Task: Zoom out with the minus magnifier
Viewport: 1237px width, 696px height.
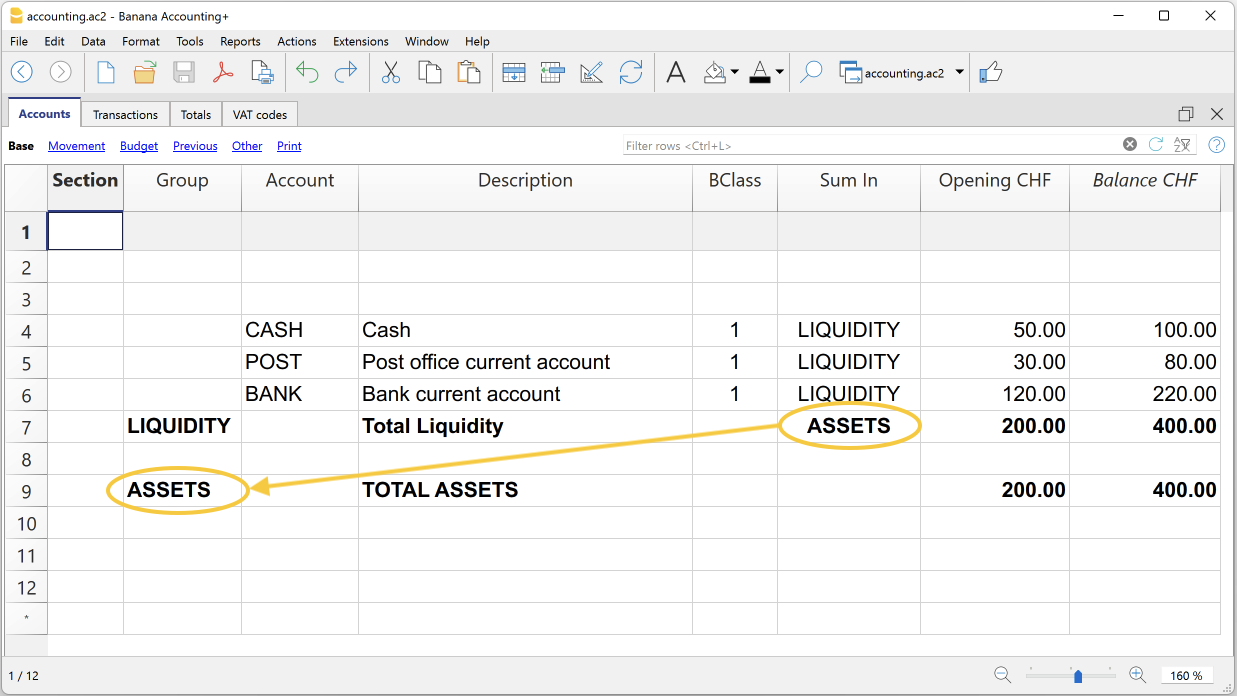Action: coord(1002,675)
